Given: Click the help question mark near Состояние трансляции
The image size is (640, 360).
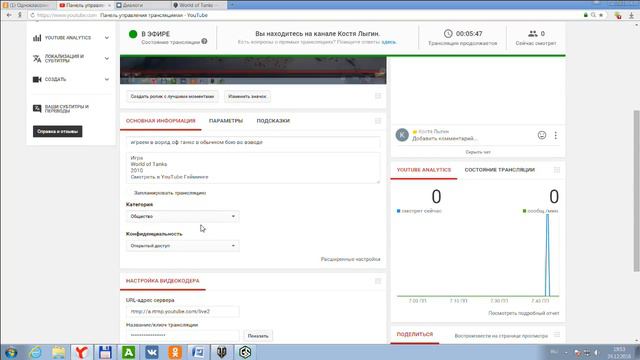Looking at the screenshot, I should [204, 41].
